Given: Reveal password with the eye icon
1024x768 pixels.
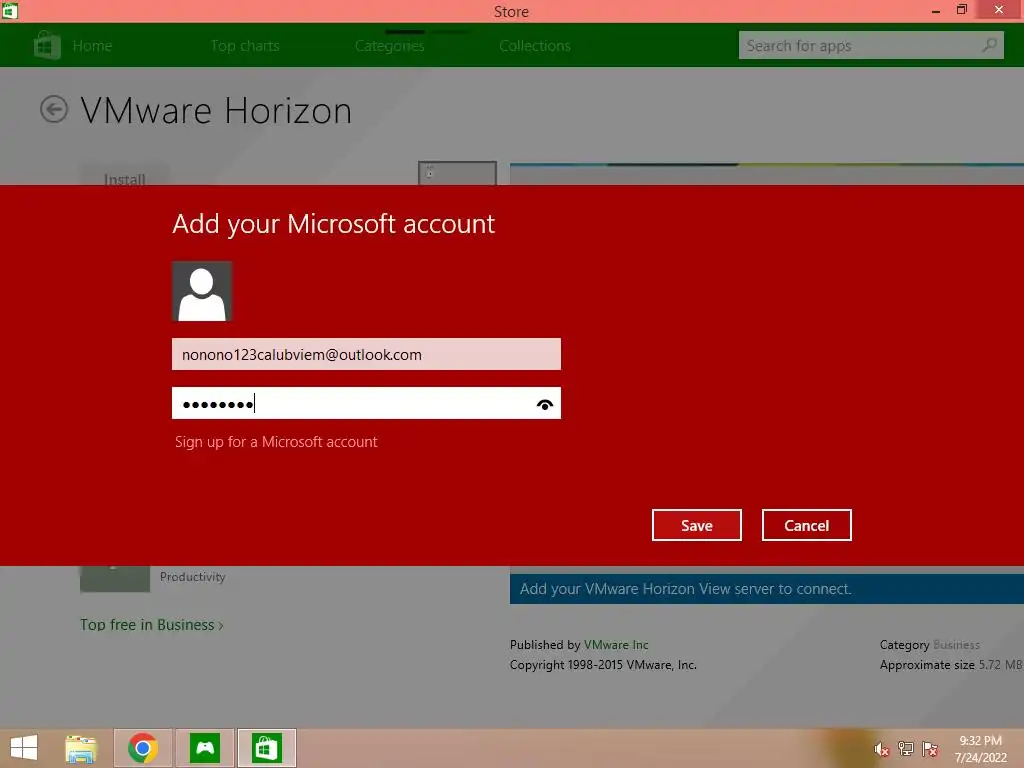Looking at the screenshot, I should coord(545,404).
